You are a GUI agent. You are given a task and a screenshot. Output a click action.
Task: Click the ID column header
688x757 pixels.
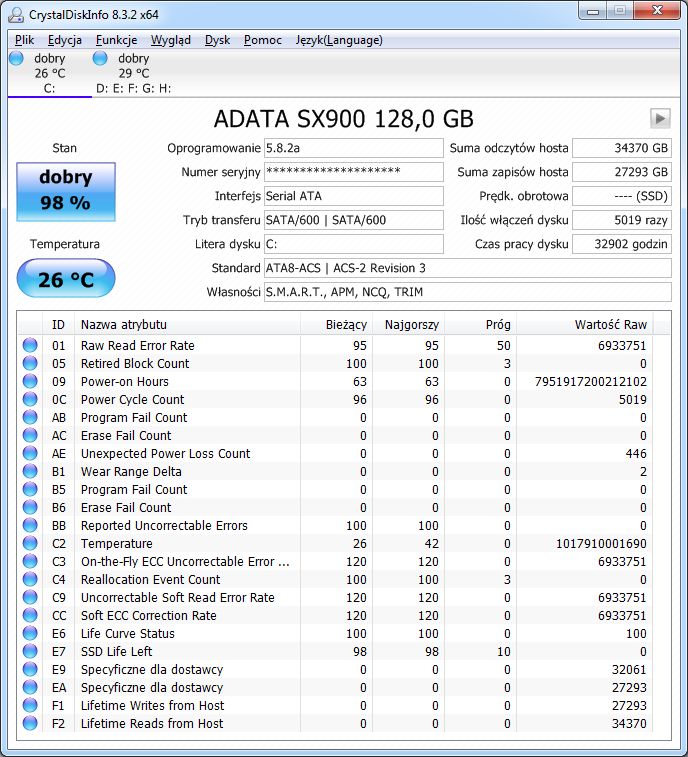[58, 324]
